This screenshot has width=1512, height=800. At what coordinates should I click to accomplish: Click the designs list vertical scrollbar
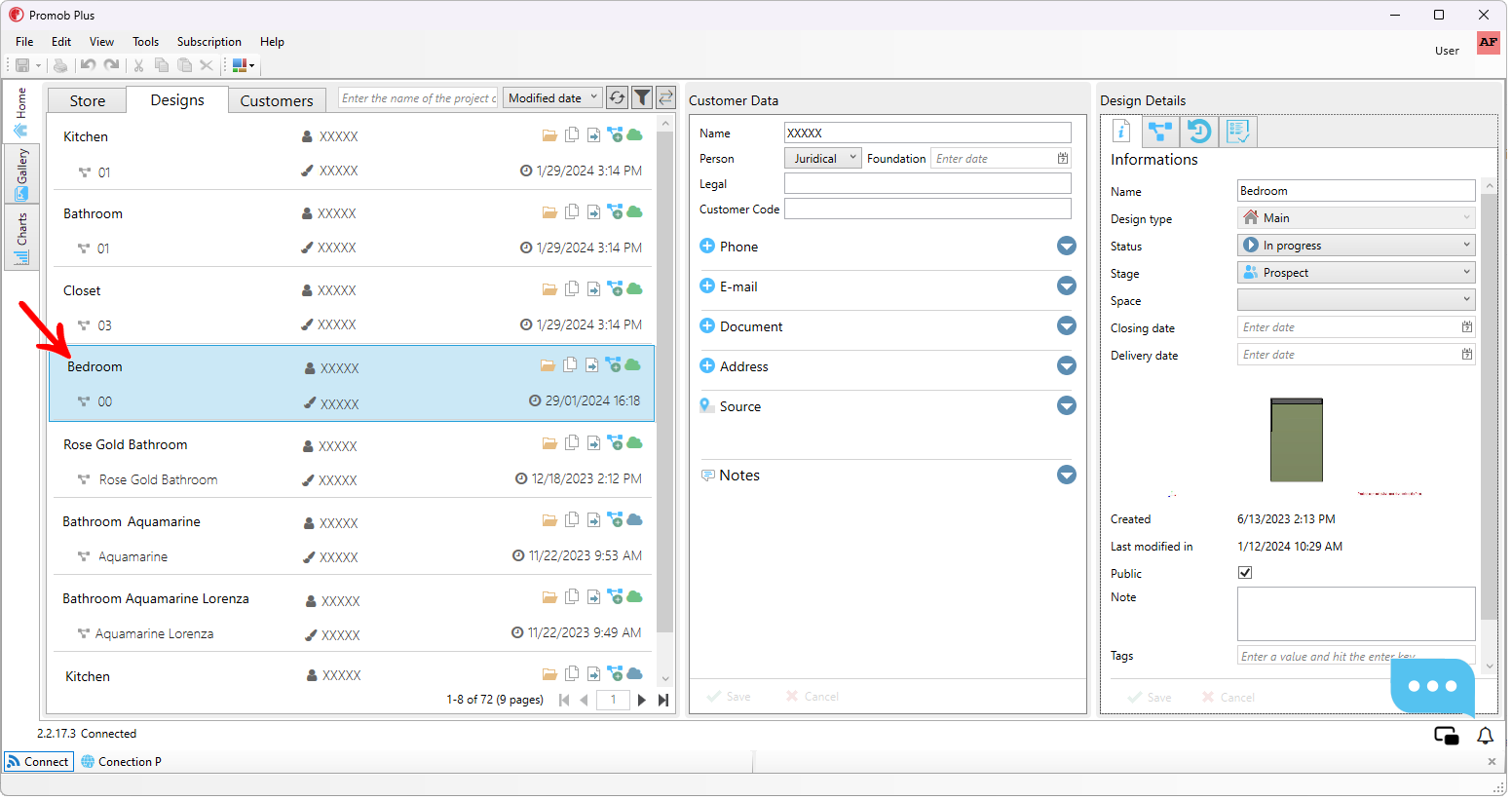(x=665, y=382)
